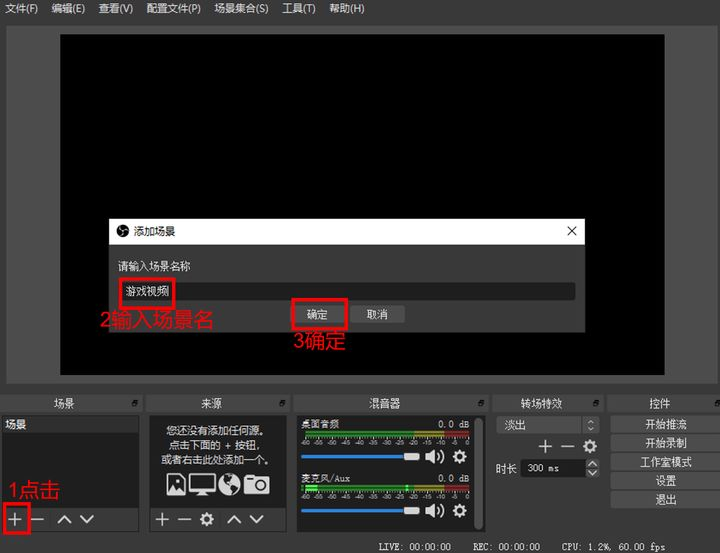
Task: Move the source up in the 来源 panel
Action: point(234,519)
